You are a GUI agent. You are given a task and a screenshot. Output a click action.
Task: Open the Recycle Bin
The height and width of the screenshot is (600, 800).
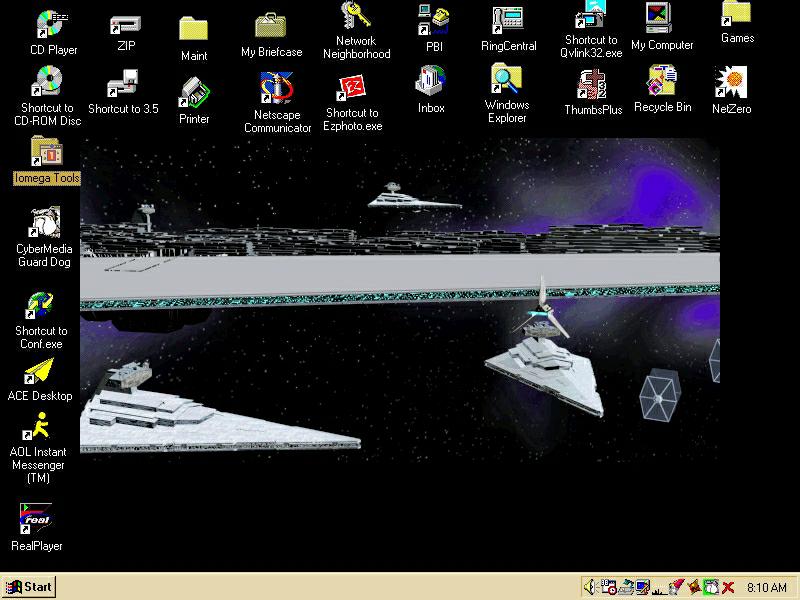pos(662,82)
